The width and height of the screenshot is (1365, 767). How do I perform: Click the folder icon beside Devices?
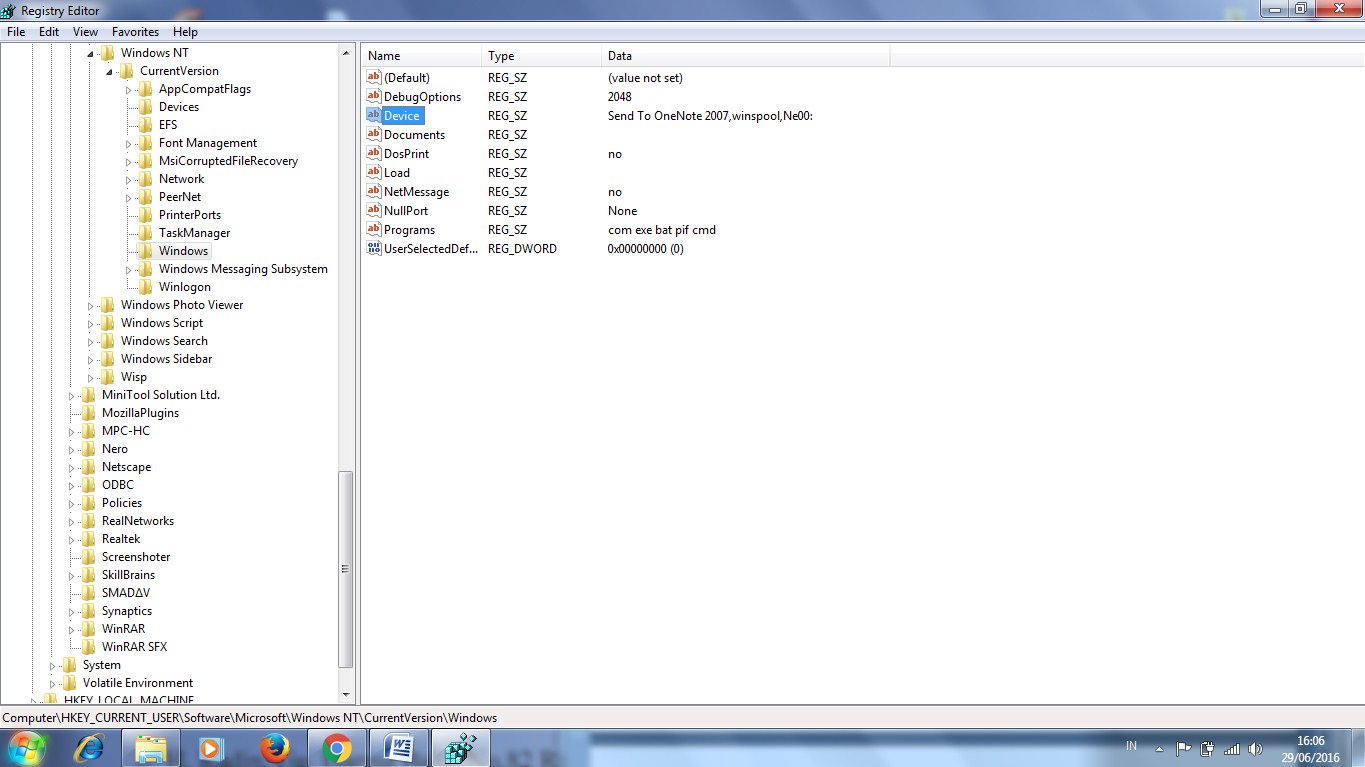tap(146, 107)
